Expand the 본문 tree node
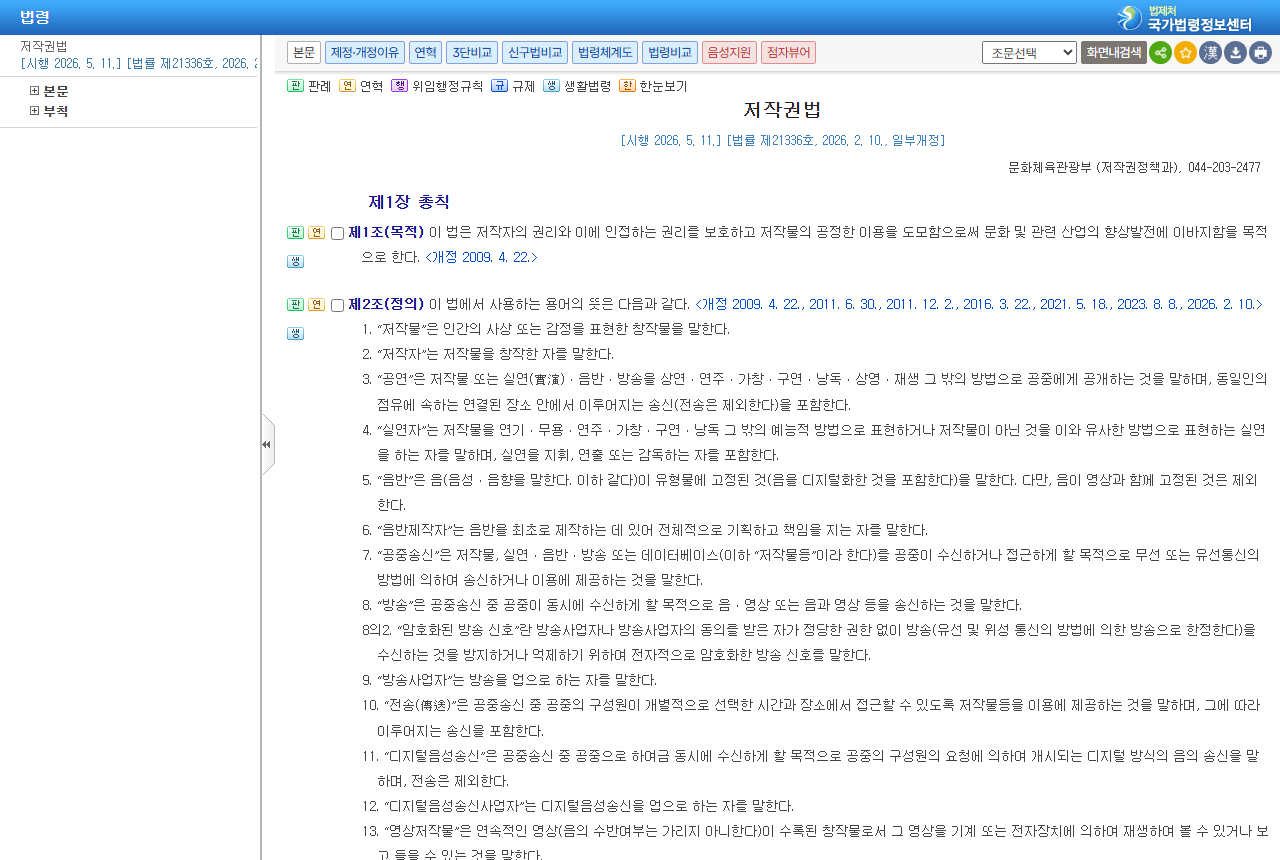The width and height of the screenshot is (1280, 860). click(35, 91)
